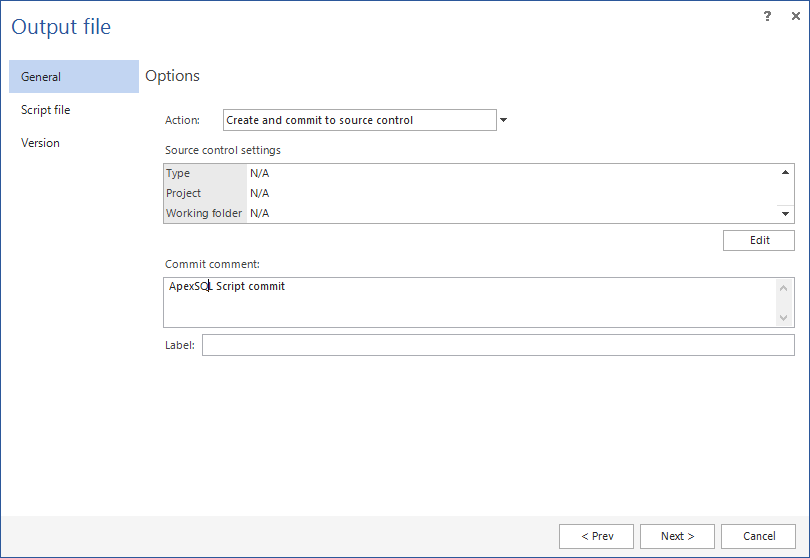Image resolution: width=810 pixels, height=558 pixels.
Task: Focus the Label input field
Action: [497, 345]
